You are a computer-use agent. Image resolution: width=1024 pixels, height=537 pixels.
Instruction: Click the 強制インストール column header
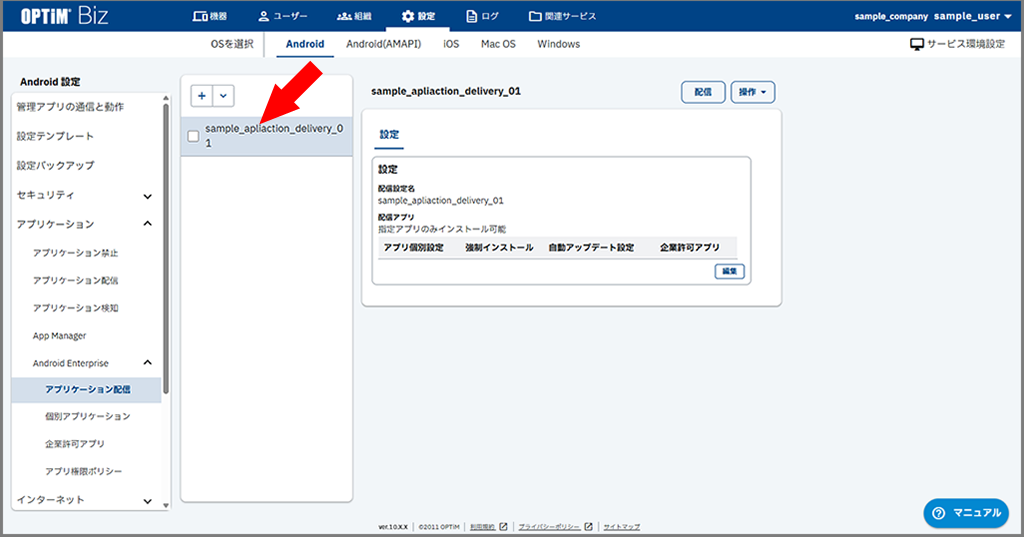point(499,248)
